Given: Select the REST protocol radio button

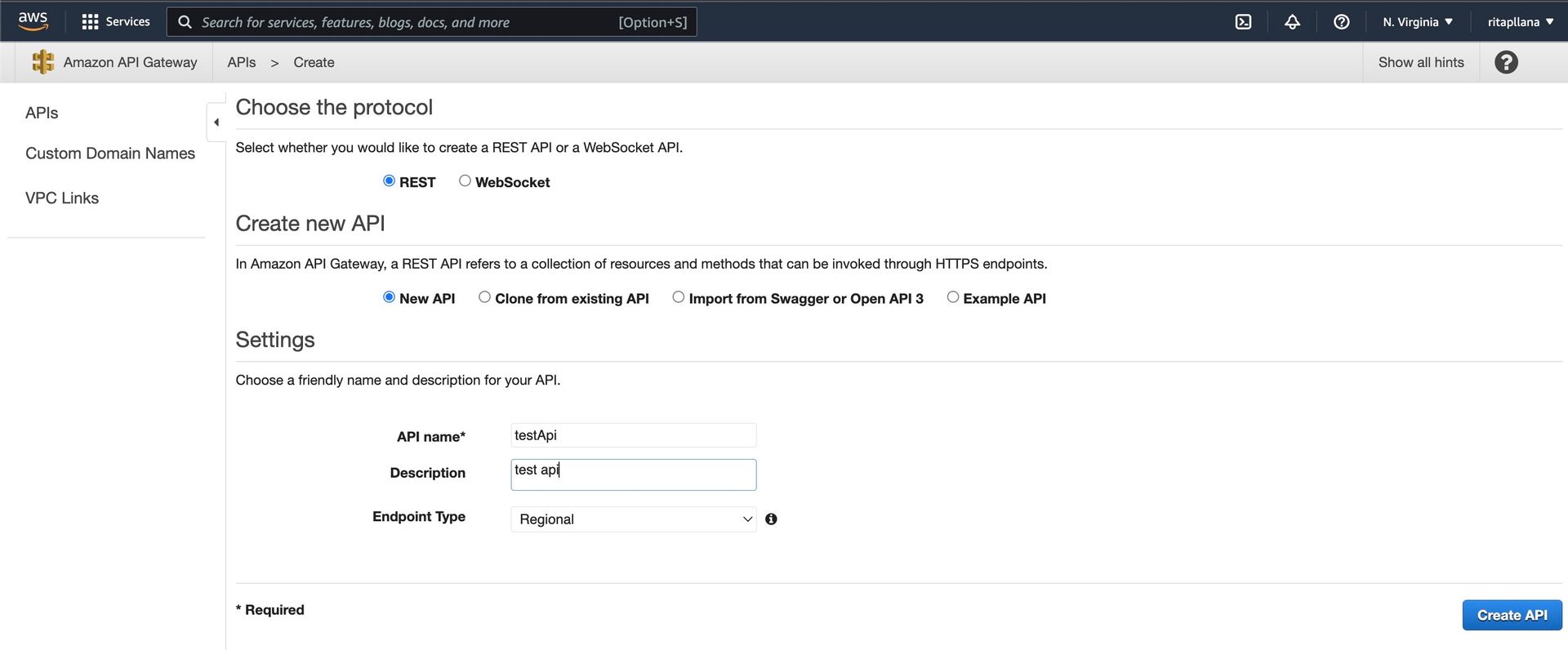Looking at the screenshot, I should [x=389, y=180].
